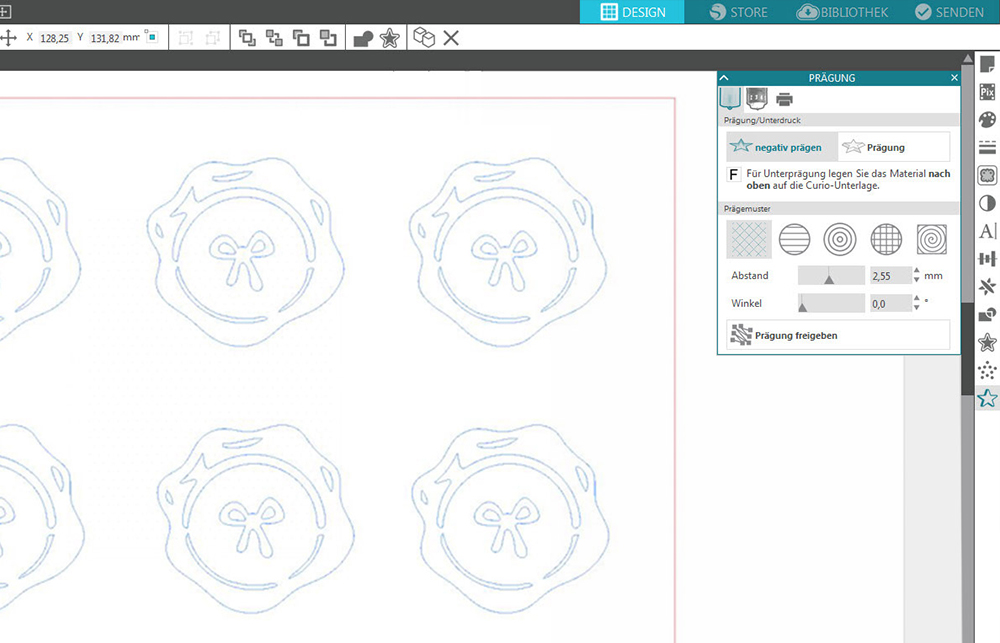Increase the Winkel angle with stepper arrow
Image resolution: width=1000 pixels, height=643 pixels.
pyautogui.click(x=918, y=298)
